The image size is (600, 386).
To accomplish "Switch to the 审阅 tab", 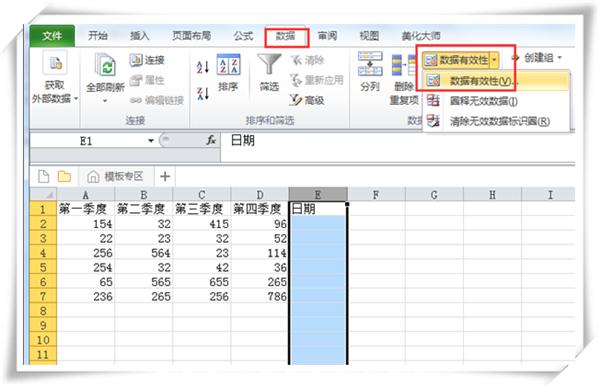I will (x=328, y=36).
